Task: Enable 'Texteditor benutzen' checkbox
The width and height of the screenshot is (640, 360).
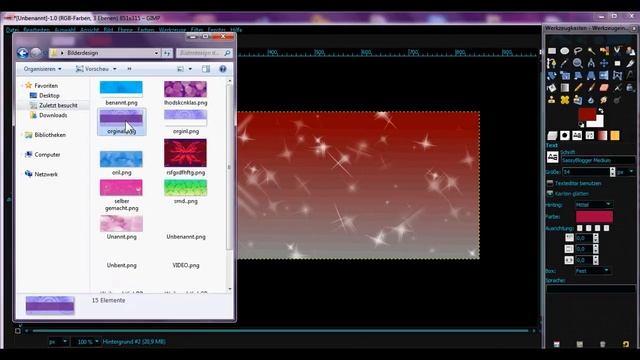Action: pyautogui.click(x=550, y=183)
